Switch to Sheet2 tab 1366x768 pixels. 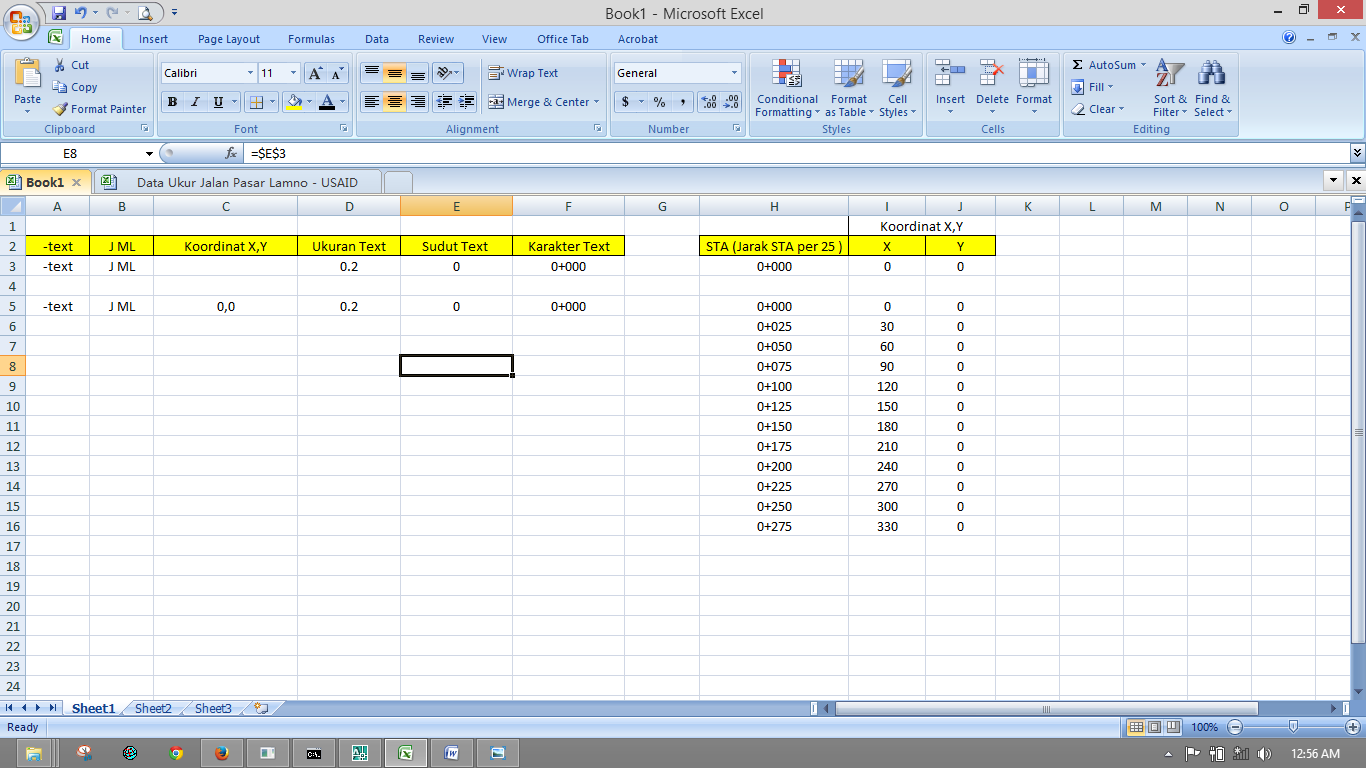click(x=153, y=708)
